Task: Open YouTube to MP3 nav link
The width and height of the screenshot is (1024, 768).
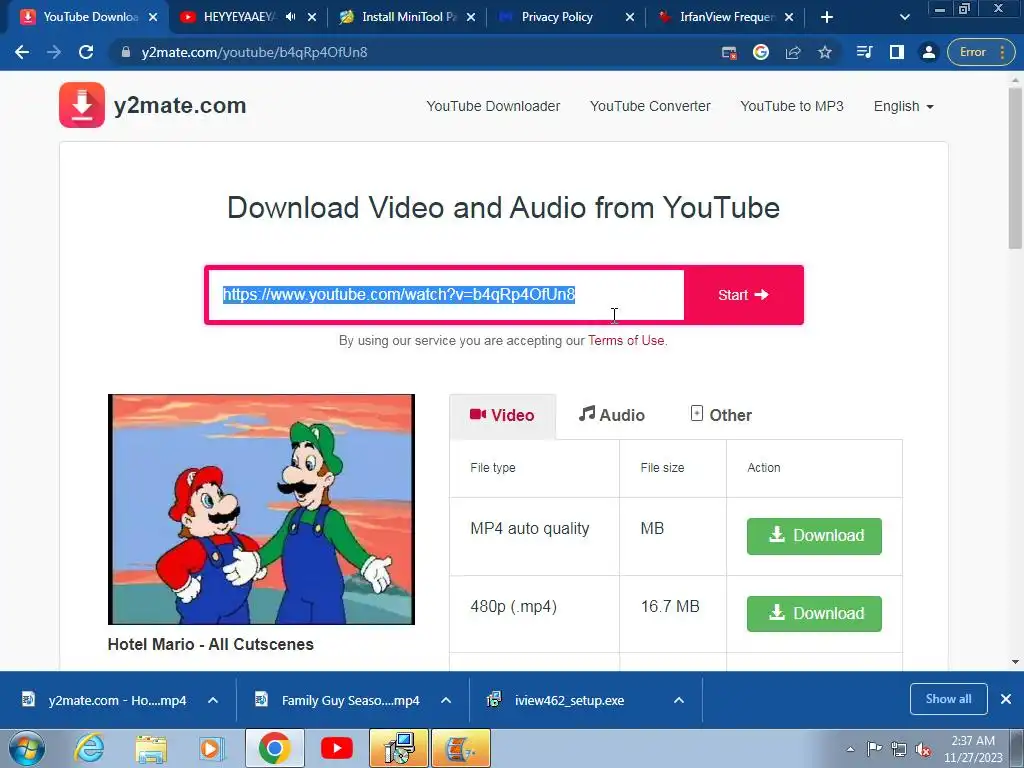Action: [x=792, y=106]
